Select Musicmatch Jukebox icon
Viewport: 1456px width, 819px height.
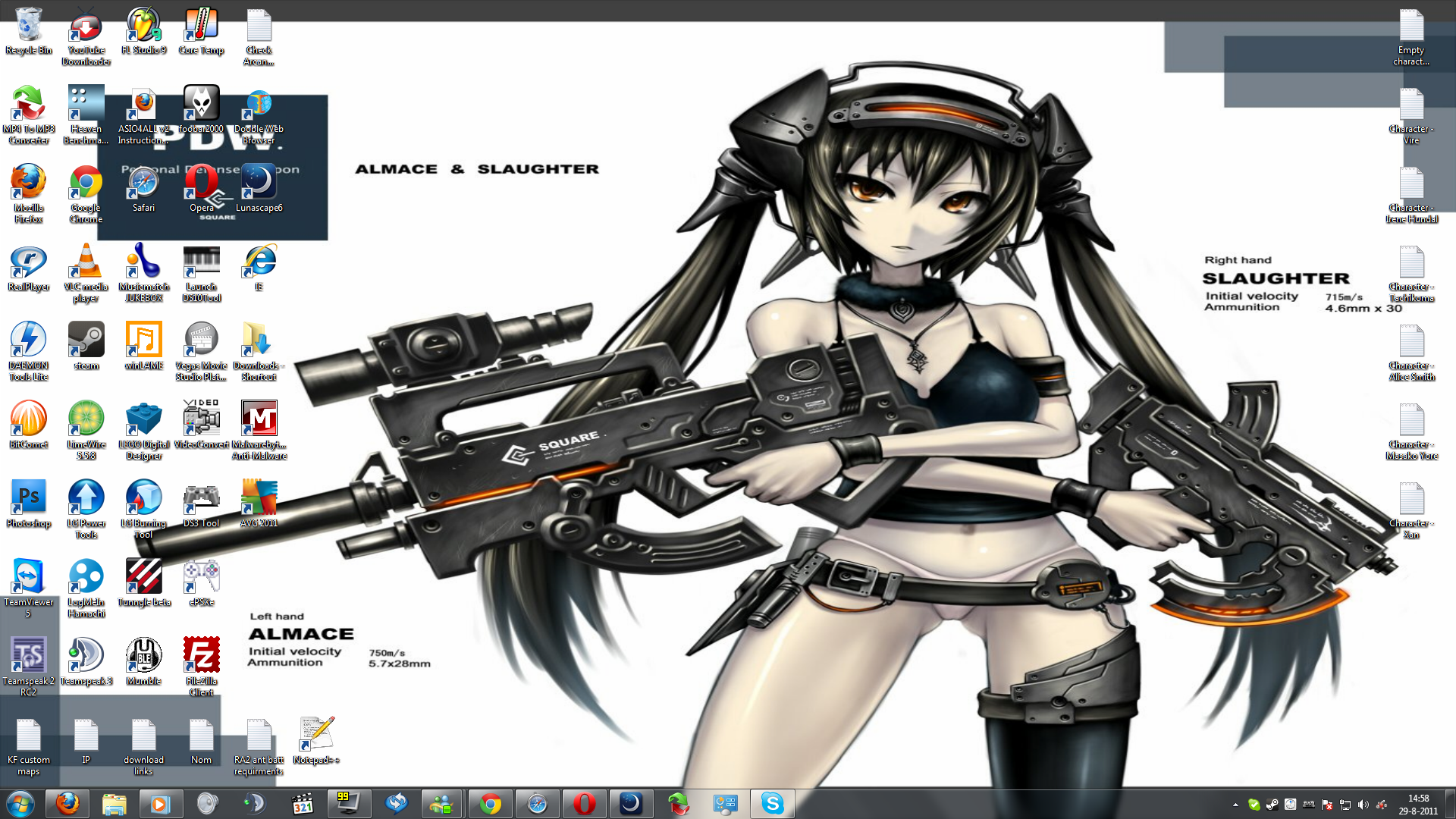144,273
